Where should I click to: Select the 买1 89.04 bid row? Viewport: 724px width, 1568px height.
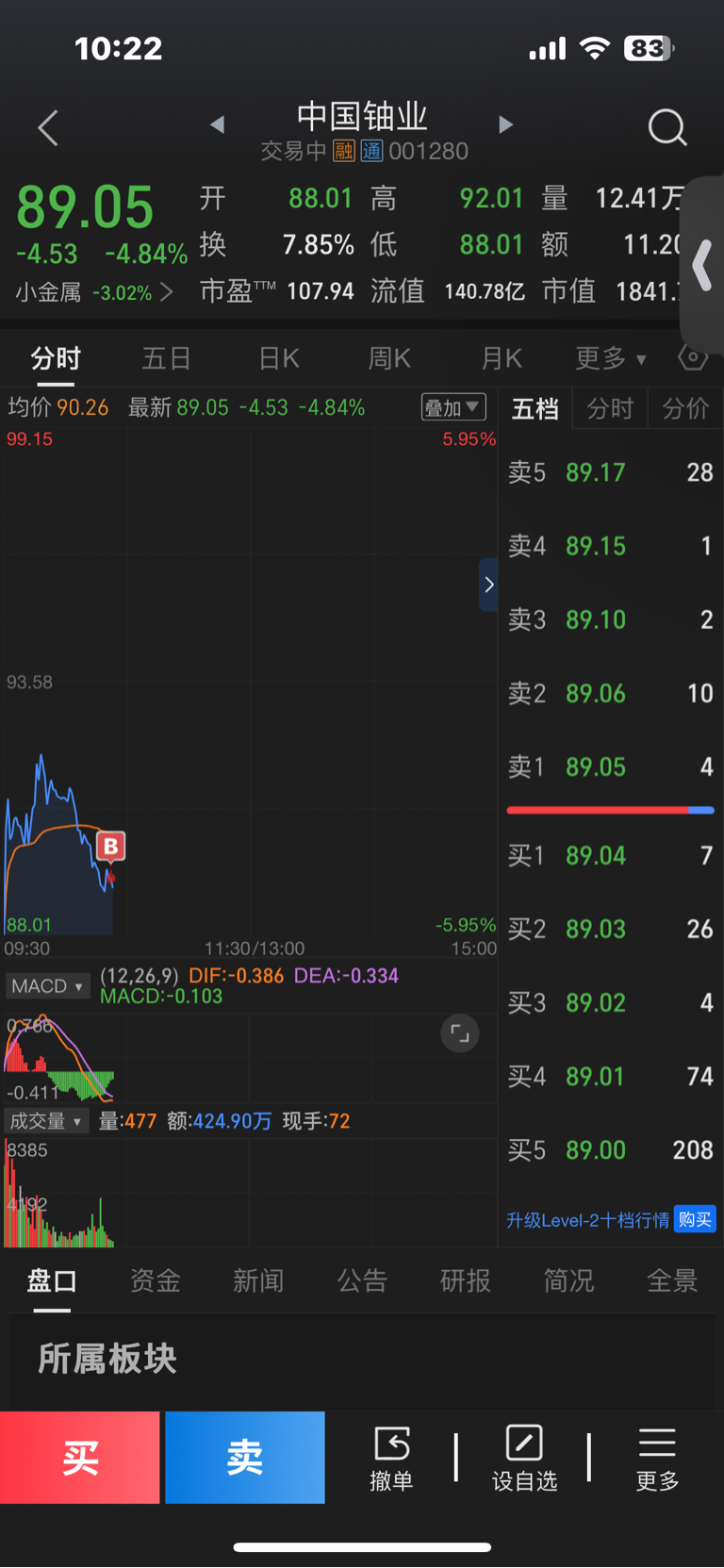(610, 855)
